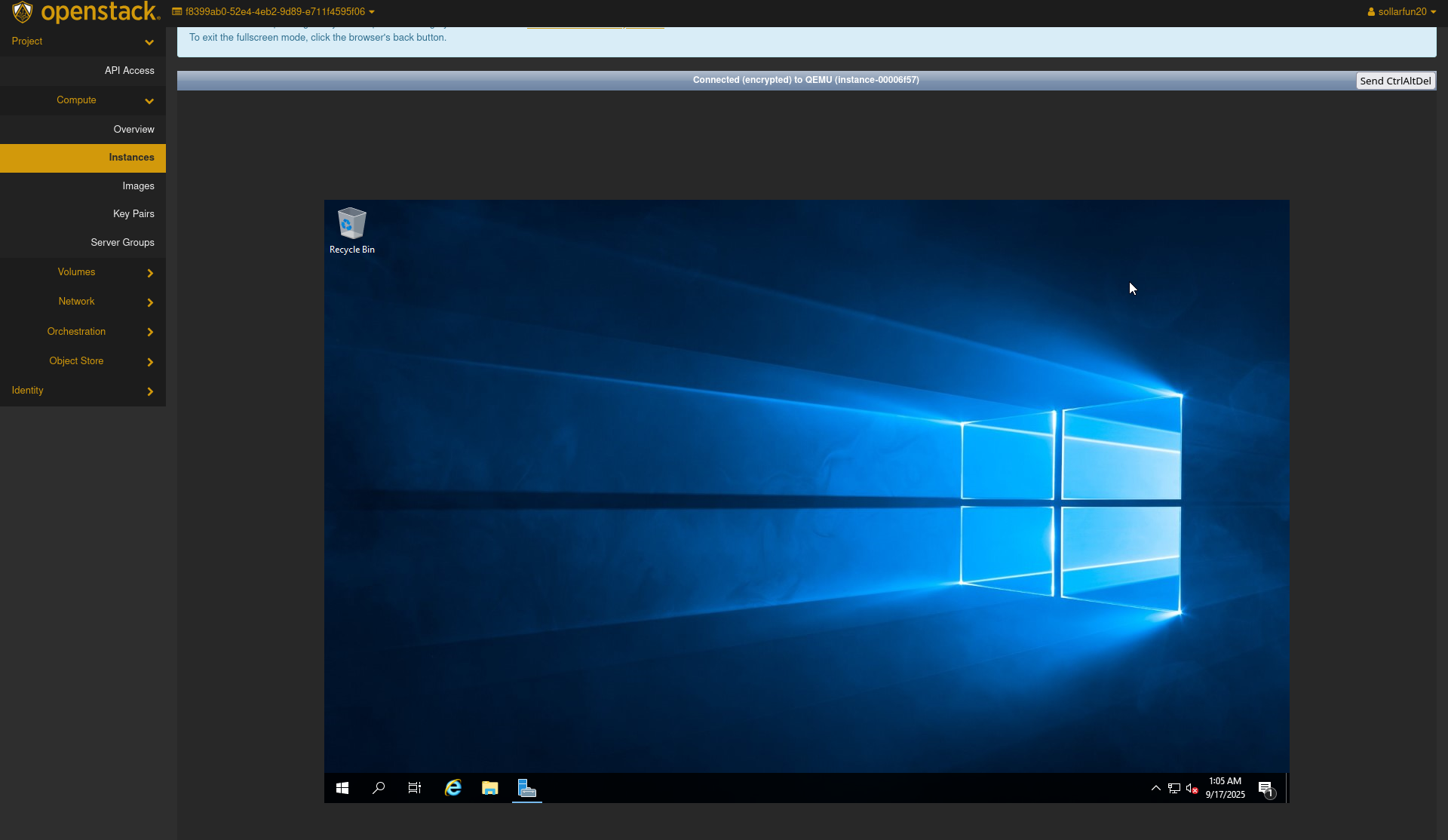
Task: Show hidden system tray icons
Action: (x=1155, y=788)
